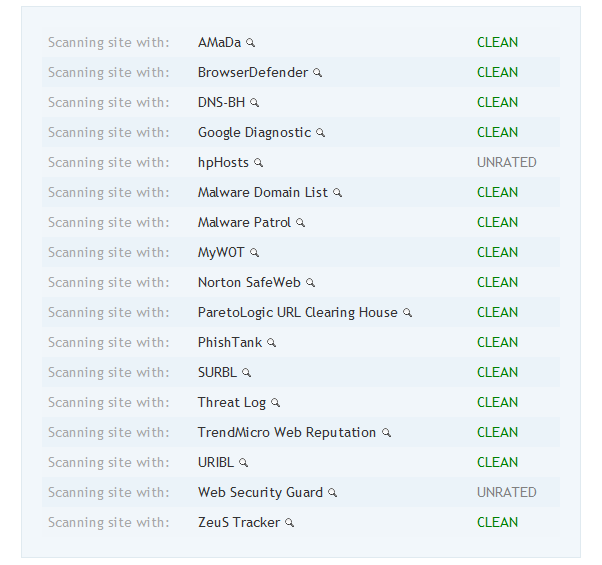Viewport: 602px width, 565px height.
Task: Click the magnifier icon next to hpHosts
Action: coord(258,163)
